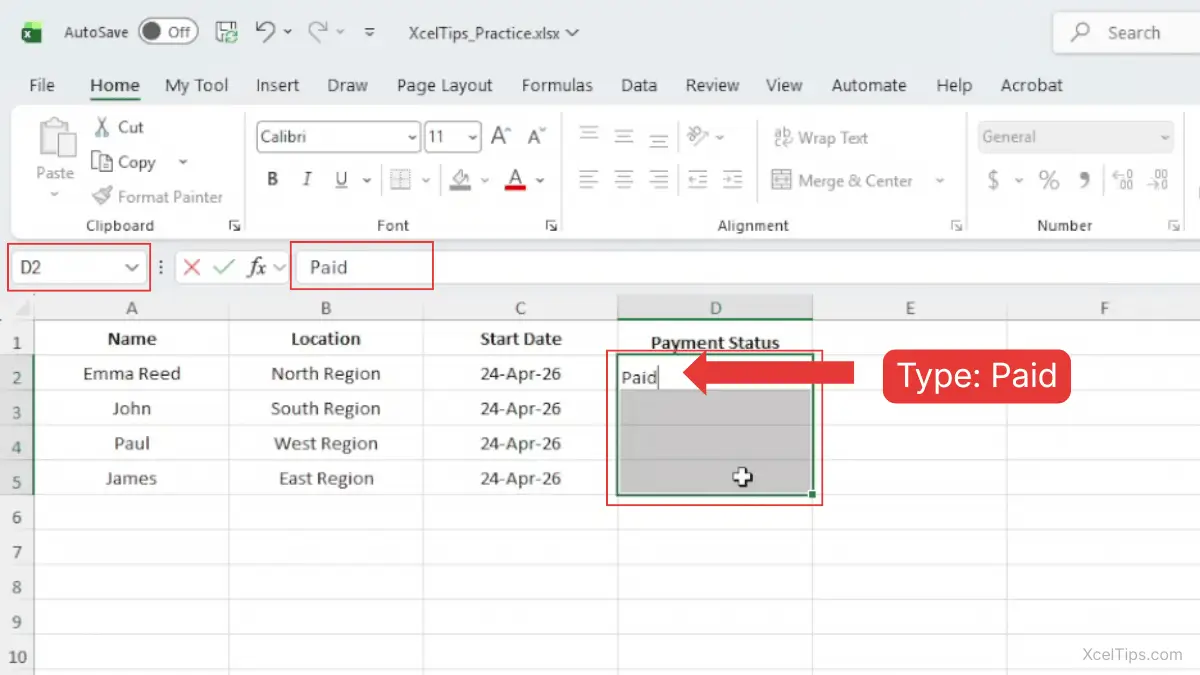Confirm the entry with the green checkmark
1200x675 pixels.
224,267
